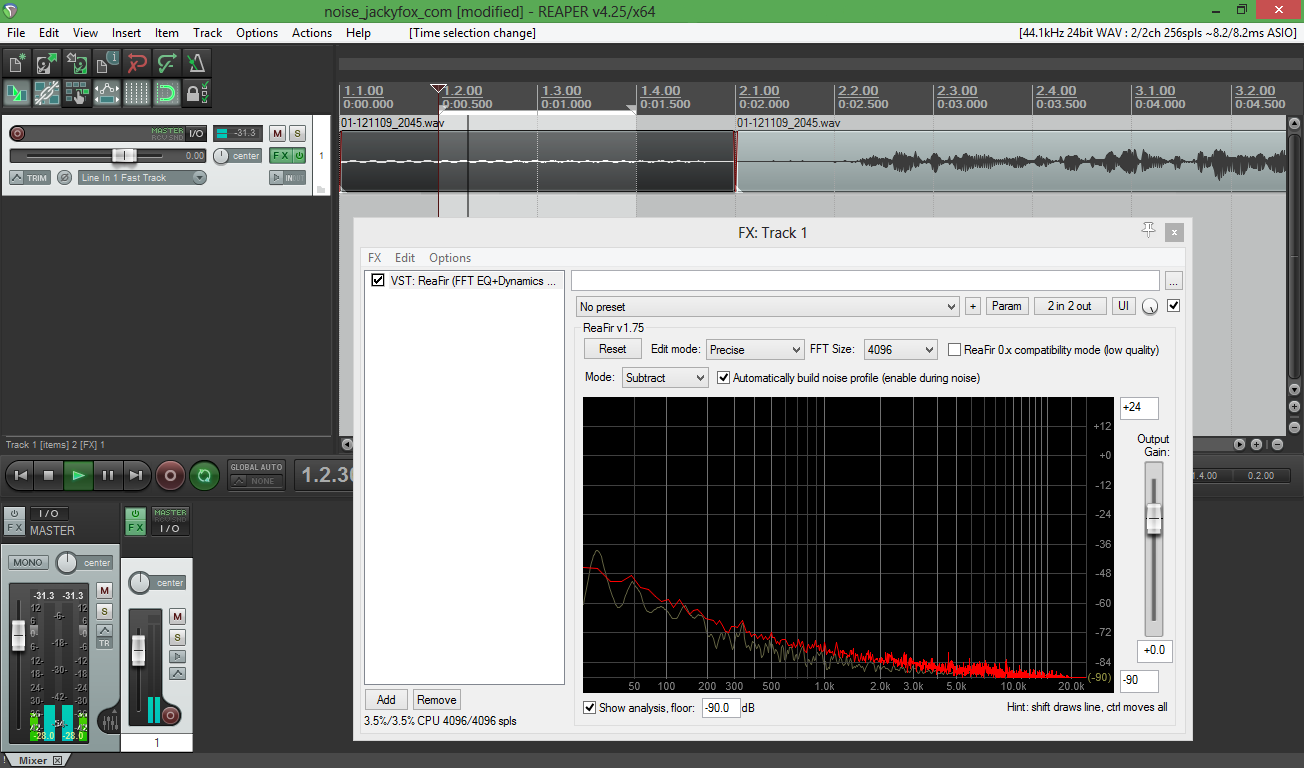This screenshot has height=768, width=1304.
Task: Open the Options menu in FX window
Action: (x=450, y=258)
